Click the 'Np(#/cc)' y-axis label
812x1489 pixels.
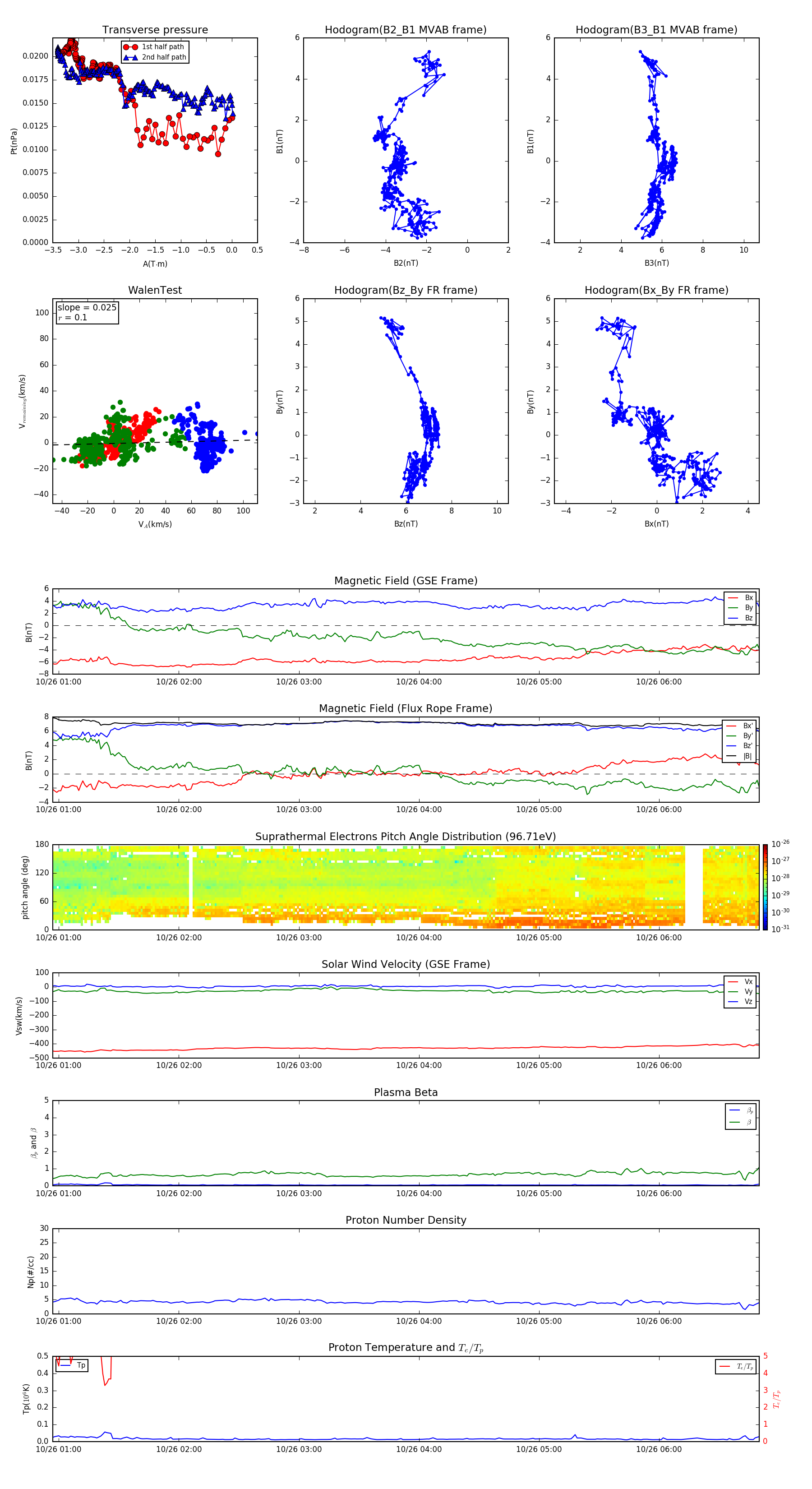(31, 1271)
